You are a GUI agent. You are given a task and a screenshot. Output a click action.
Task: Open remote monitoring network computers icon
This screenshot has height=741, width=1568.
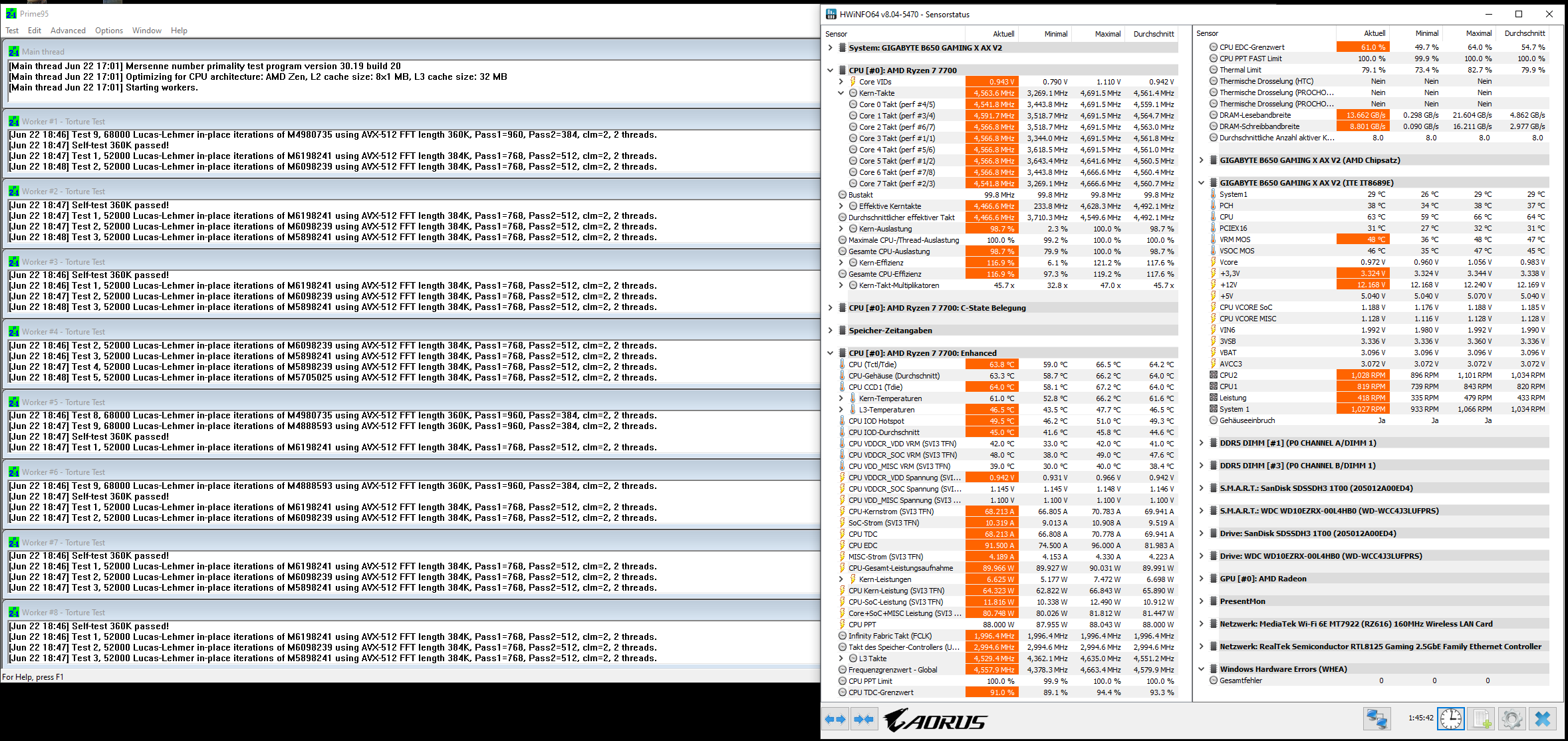point(1376,719)
